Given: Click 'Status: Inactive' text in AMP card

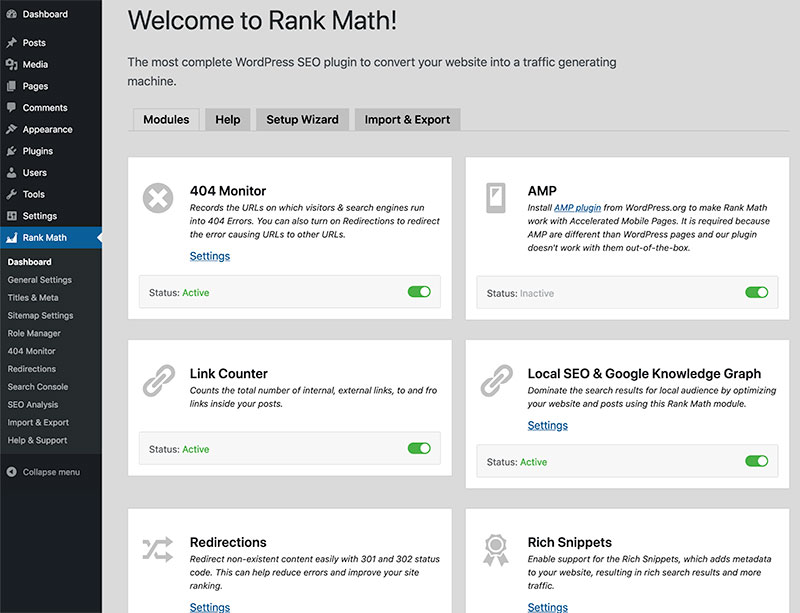Looking at the screenshot, I should pos(520,293).
